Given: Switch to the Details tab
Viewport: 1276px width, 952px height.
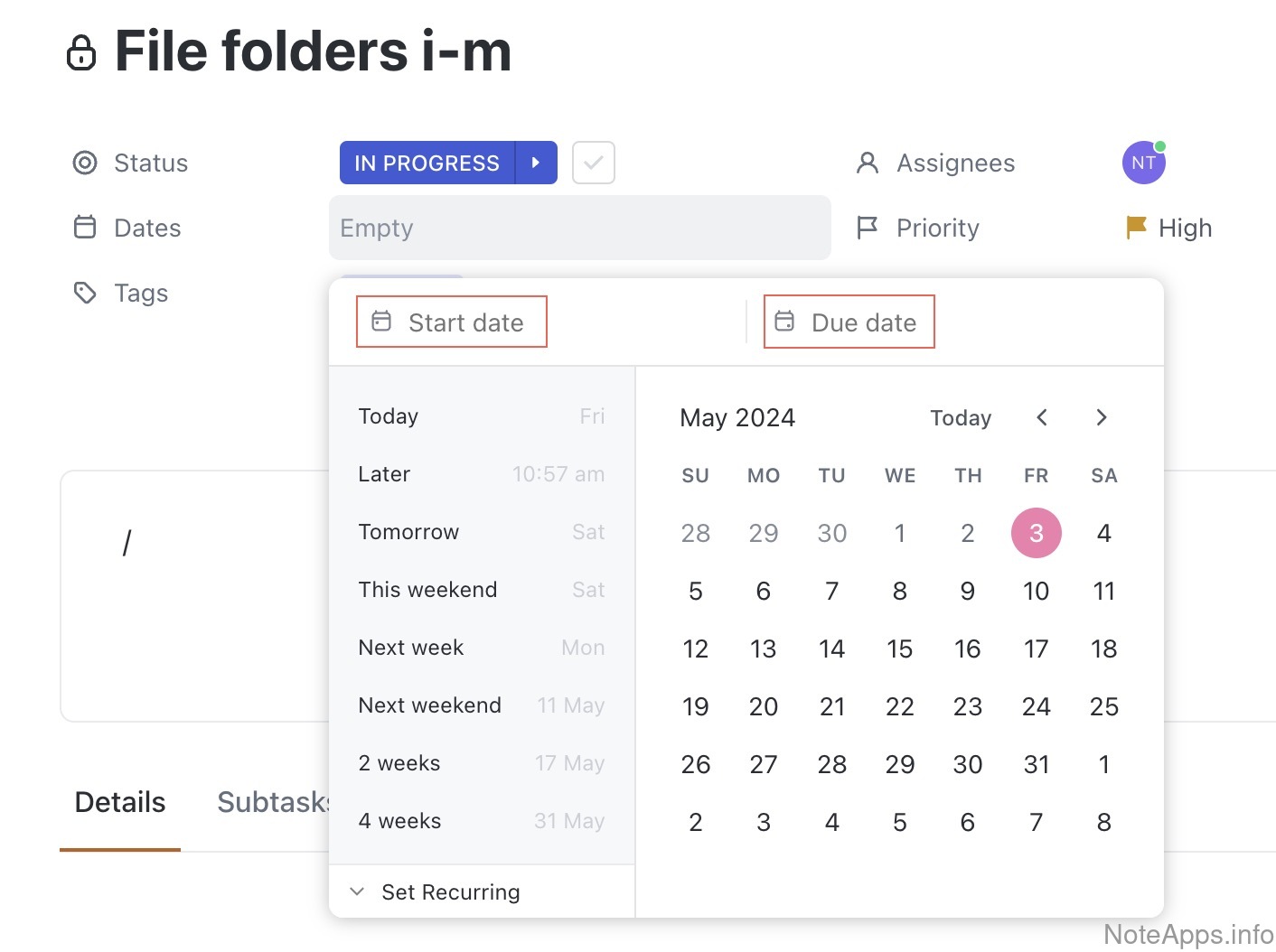Looking at the screenshot, I should [120, 802].
